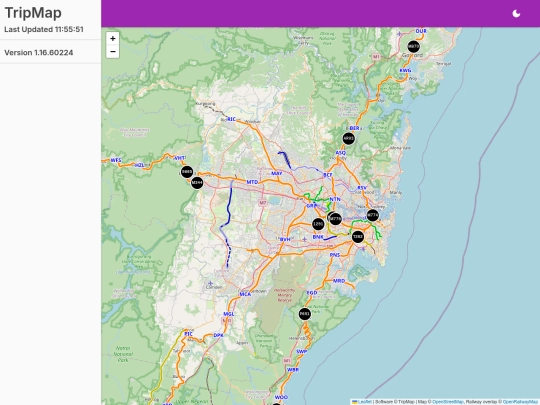Click the TripMap title in sidebar

pyautogui.click(x=33, y=13)
